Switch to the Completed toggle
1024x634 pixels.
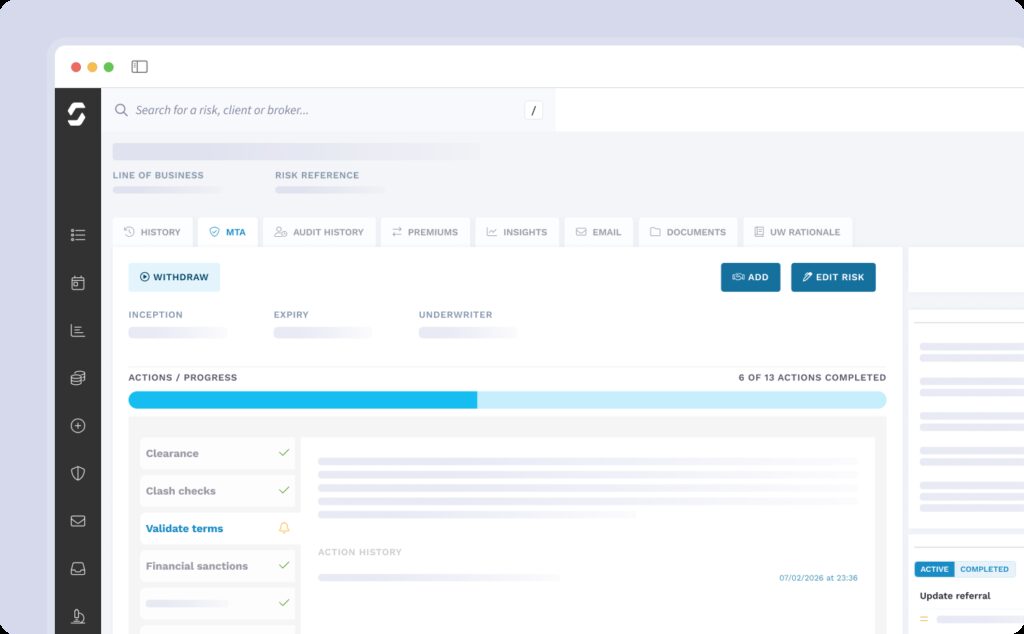pos(984,569)
